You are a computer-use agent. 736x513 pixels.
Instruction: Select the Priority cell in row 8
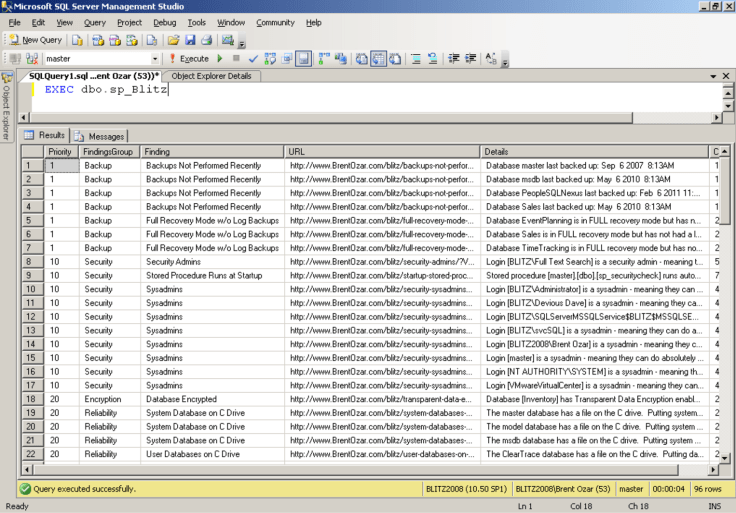click(60, 261)
